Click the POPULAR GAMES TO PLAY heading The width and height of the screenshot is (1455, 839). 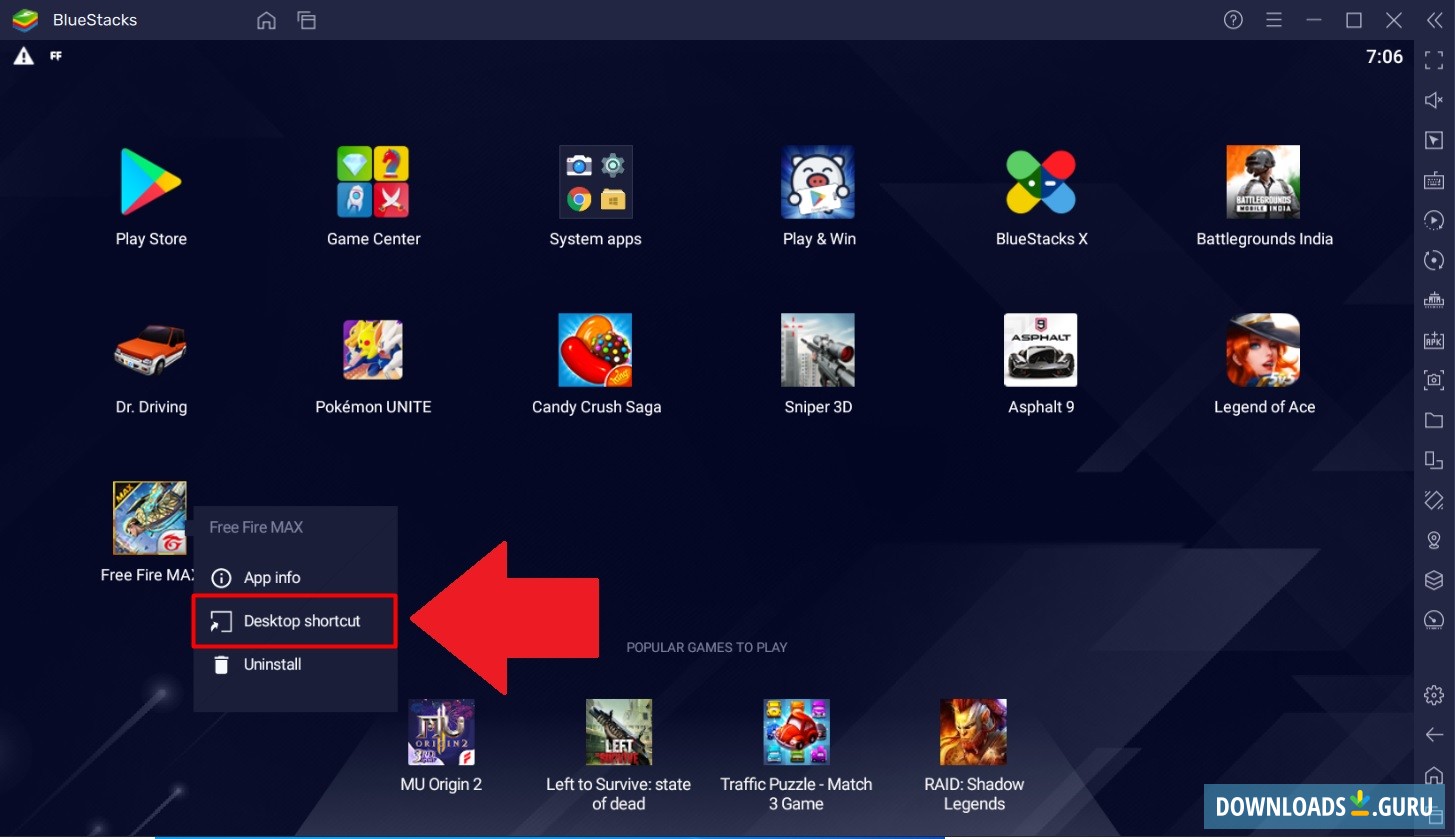pyautogui.click(x=707, y=647)
